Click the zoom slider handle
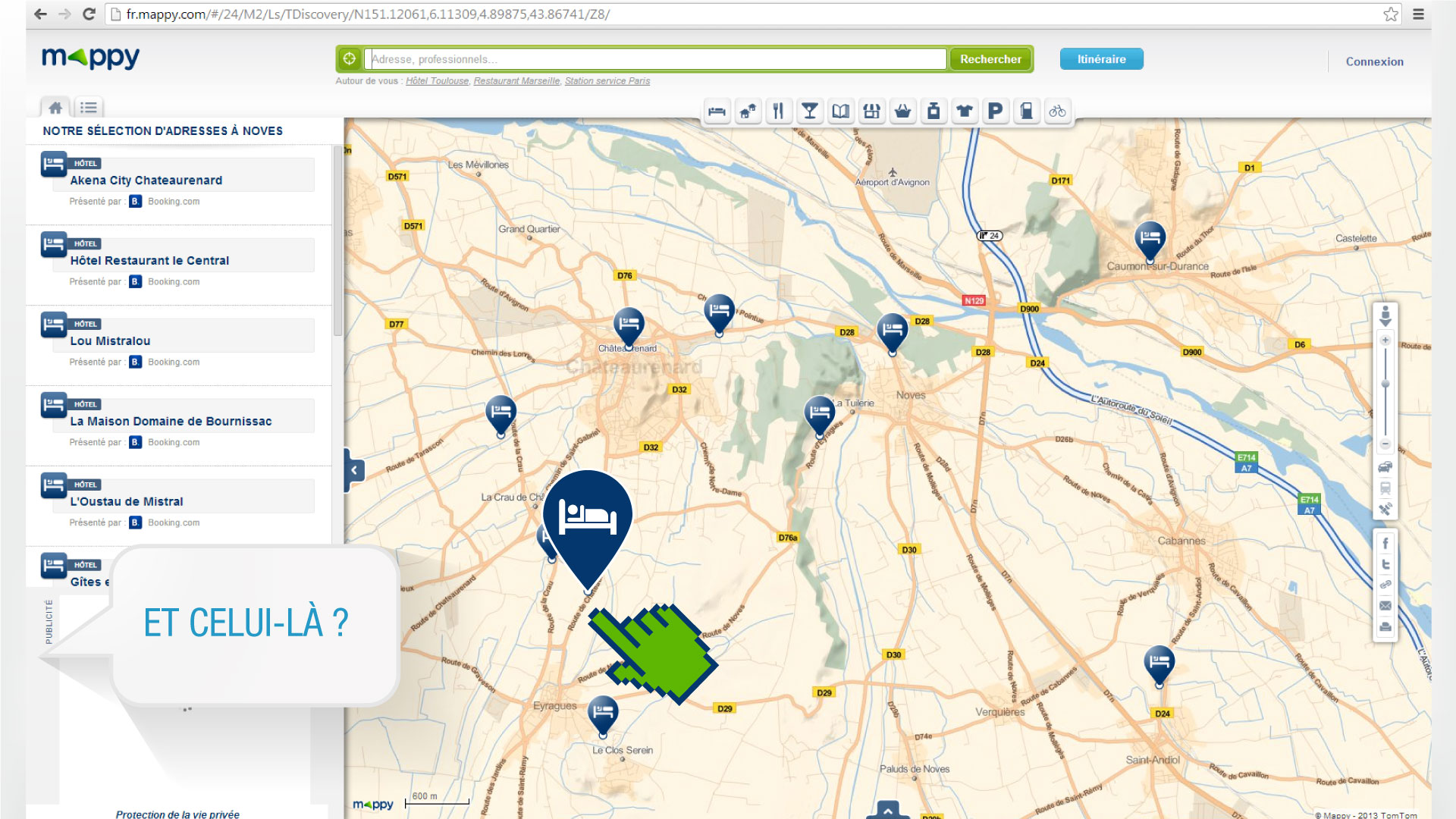1456x819 pixels. (x=1385, y=384)
